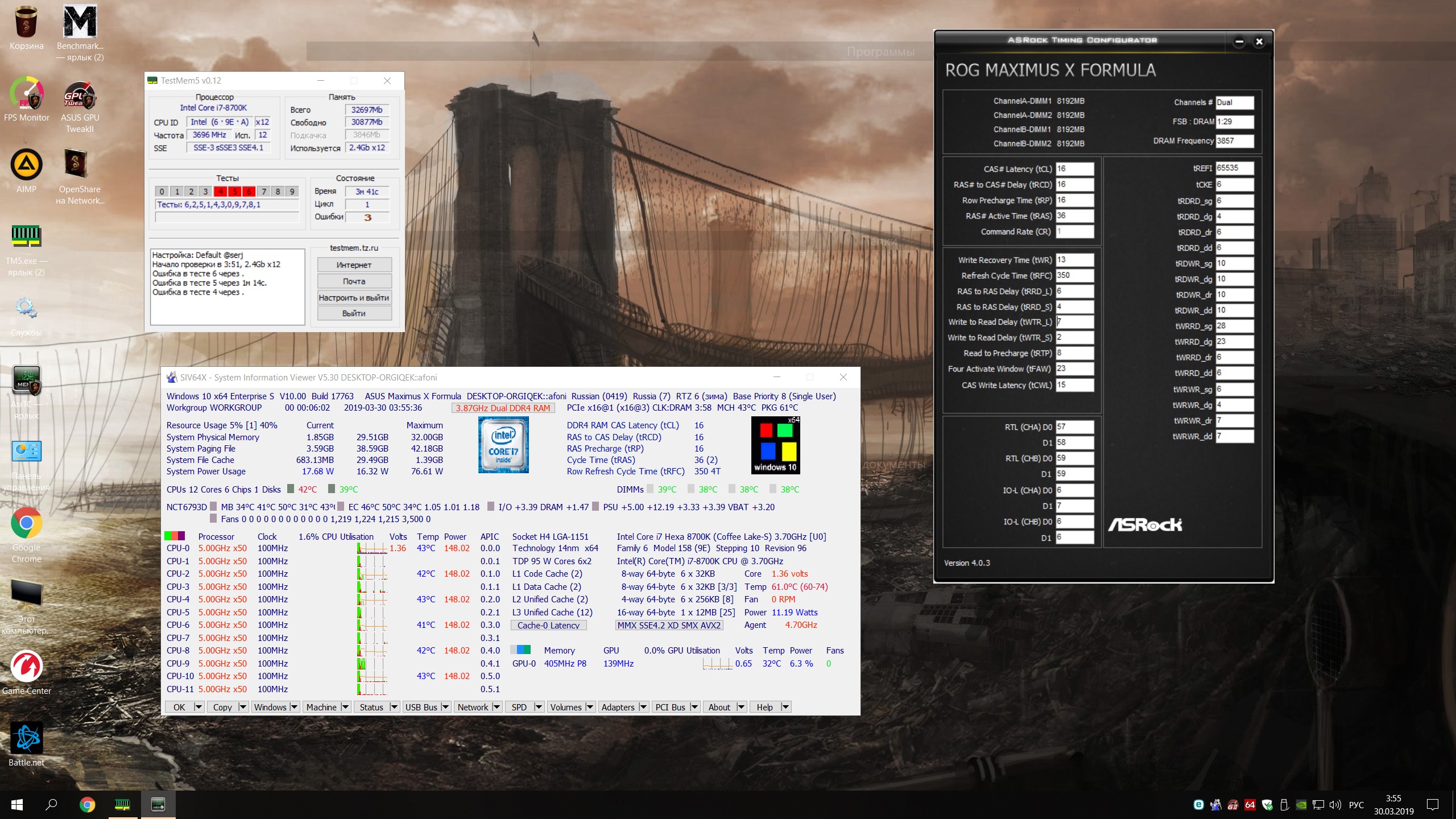
Task: Select test number 0 box in TestMem5
Action: pyautogui.click(x=162, y=192)
